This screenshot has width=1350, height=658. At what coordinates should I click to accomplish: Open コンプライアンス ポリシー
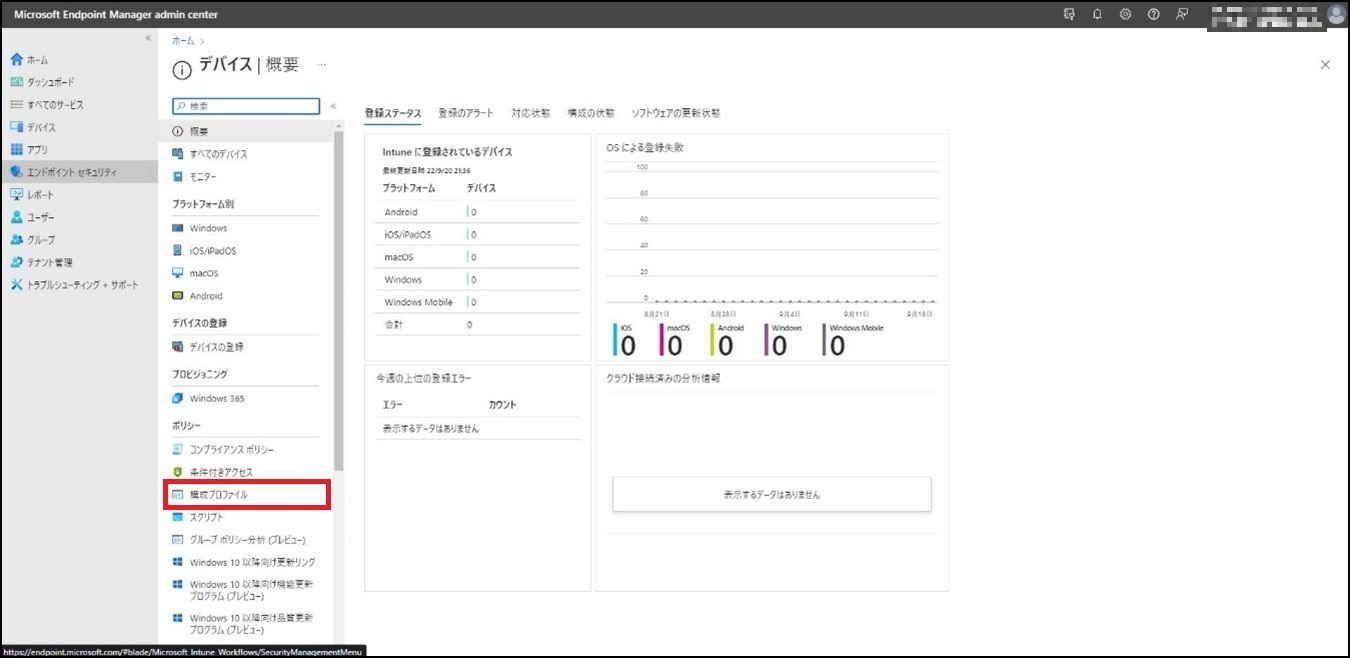coord(246,450)
